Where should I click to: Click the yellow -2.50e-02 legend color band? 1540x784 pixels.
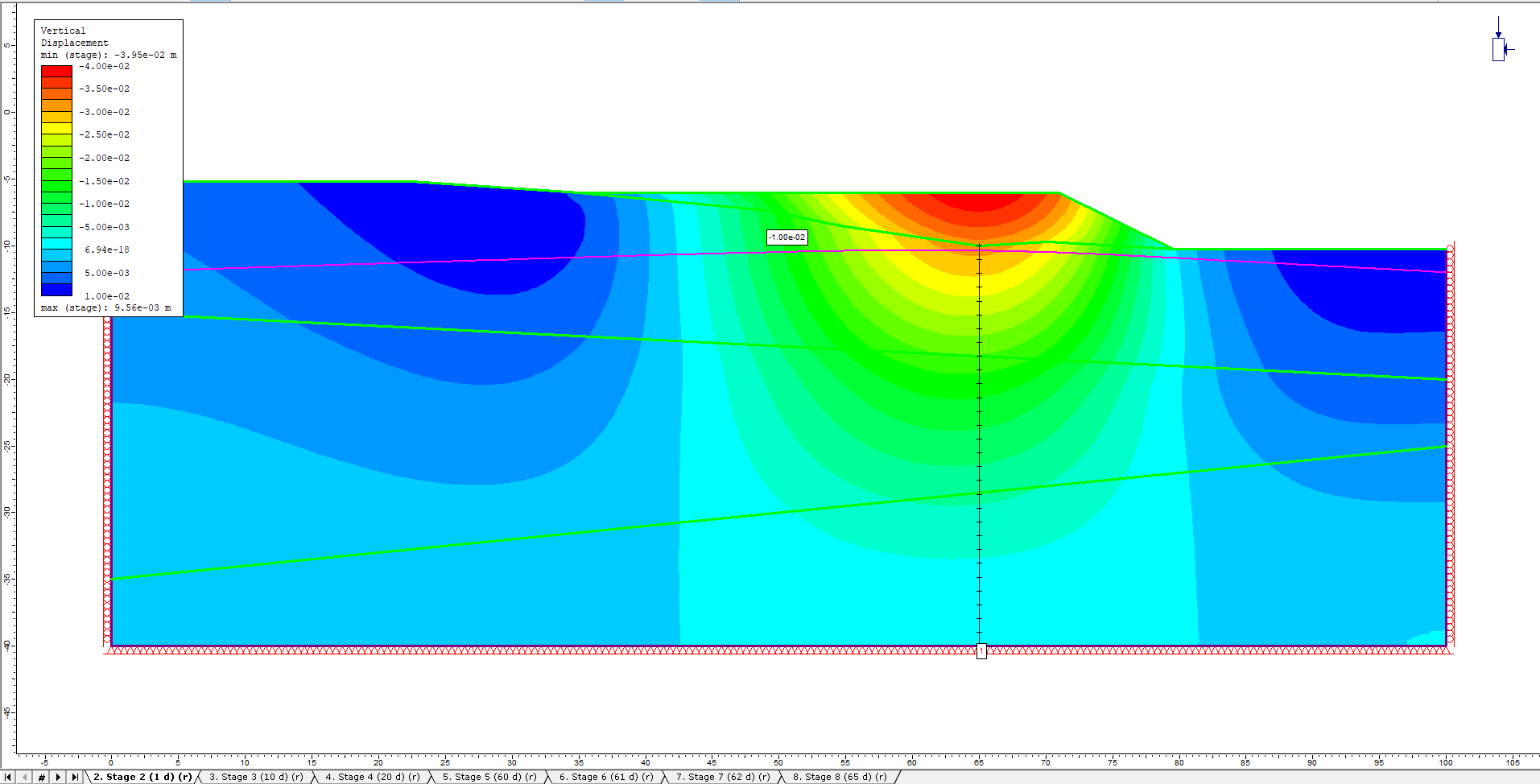56,128
